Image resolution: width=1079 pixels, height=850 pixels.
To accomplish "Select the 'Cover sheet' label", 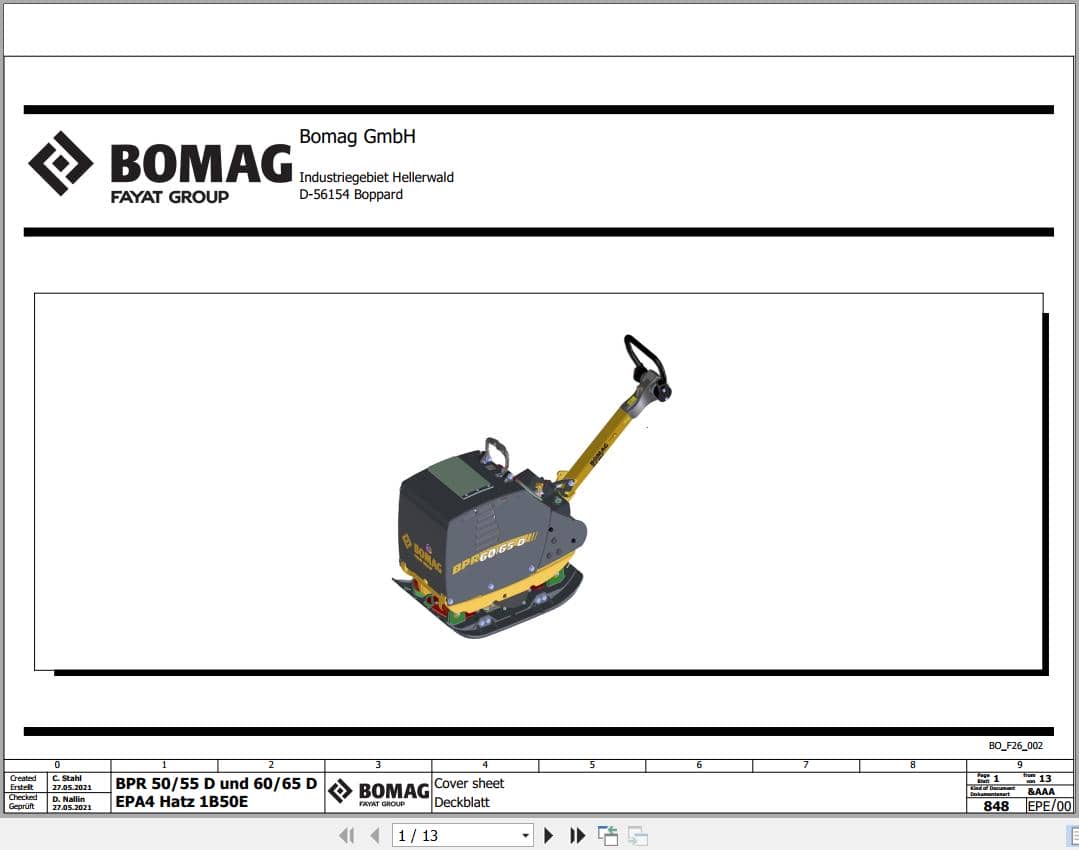I will (469, 783).
